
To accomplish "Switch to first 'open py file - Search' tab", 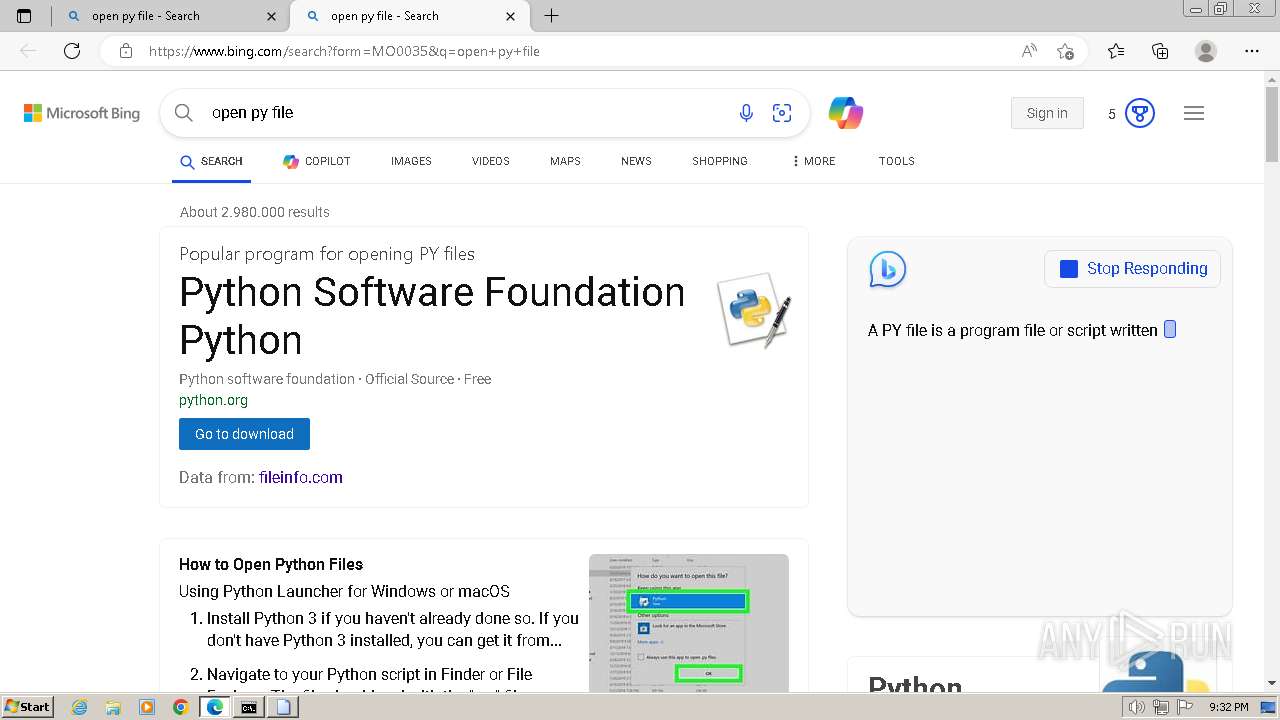I will tap(169, 16).
